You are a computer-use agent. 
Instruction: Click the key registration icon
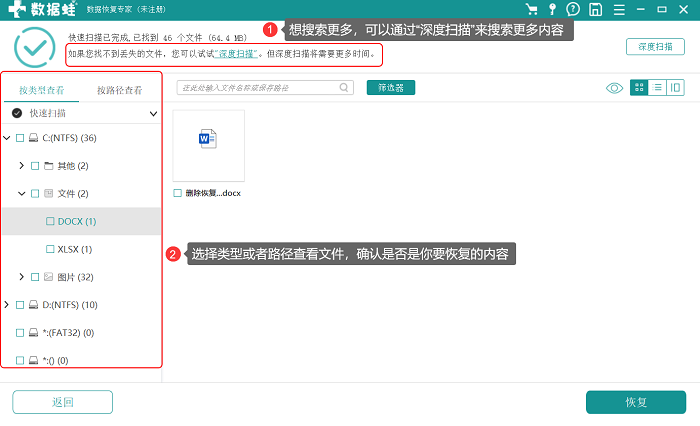coord(552,9)
